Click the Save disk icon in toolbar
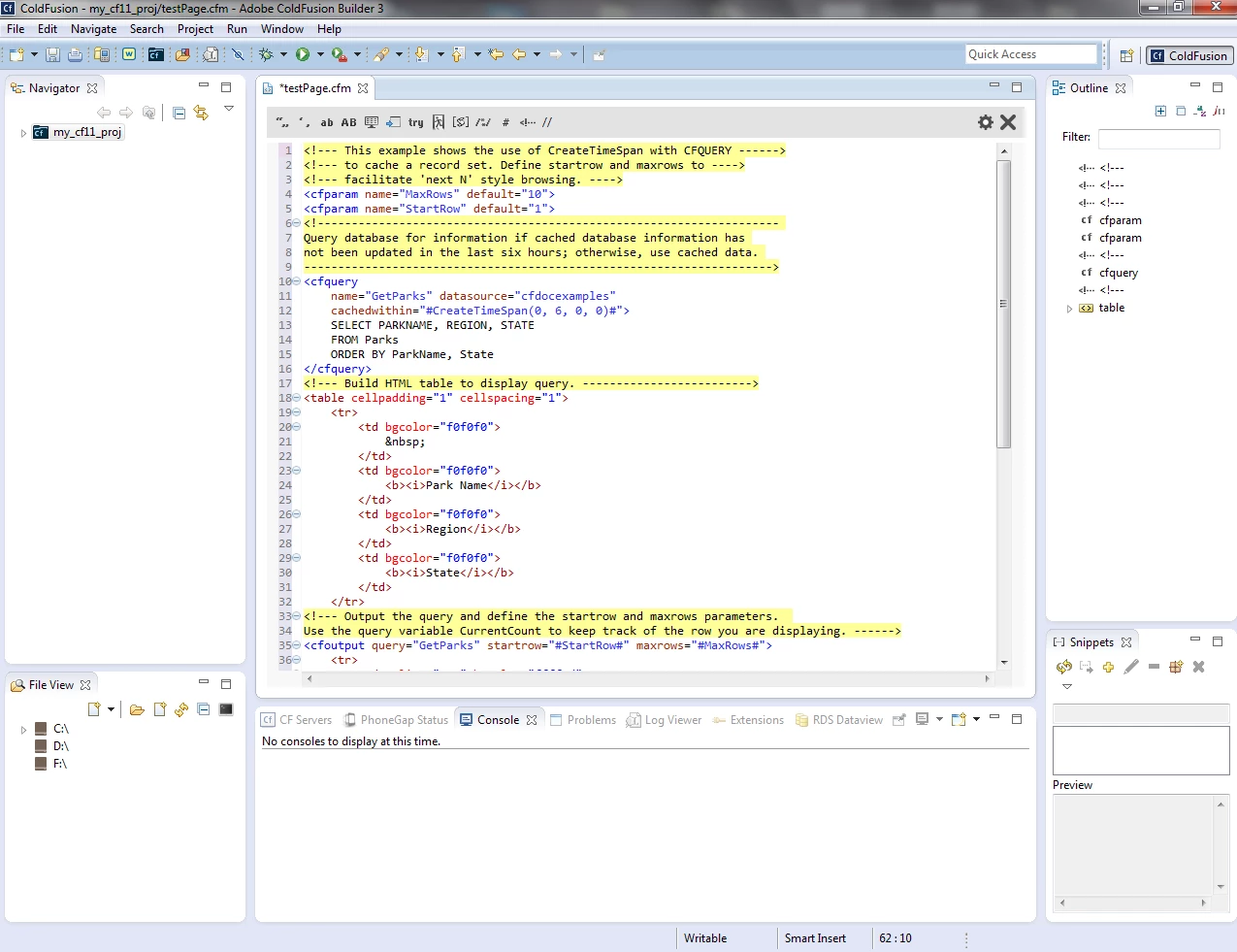 point(52,55)
